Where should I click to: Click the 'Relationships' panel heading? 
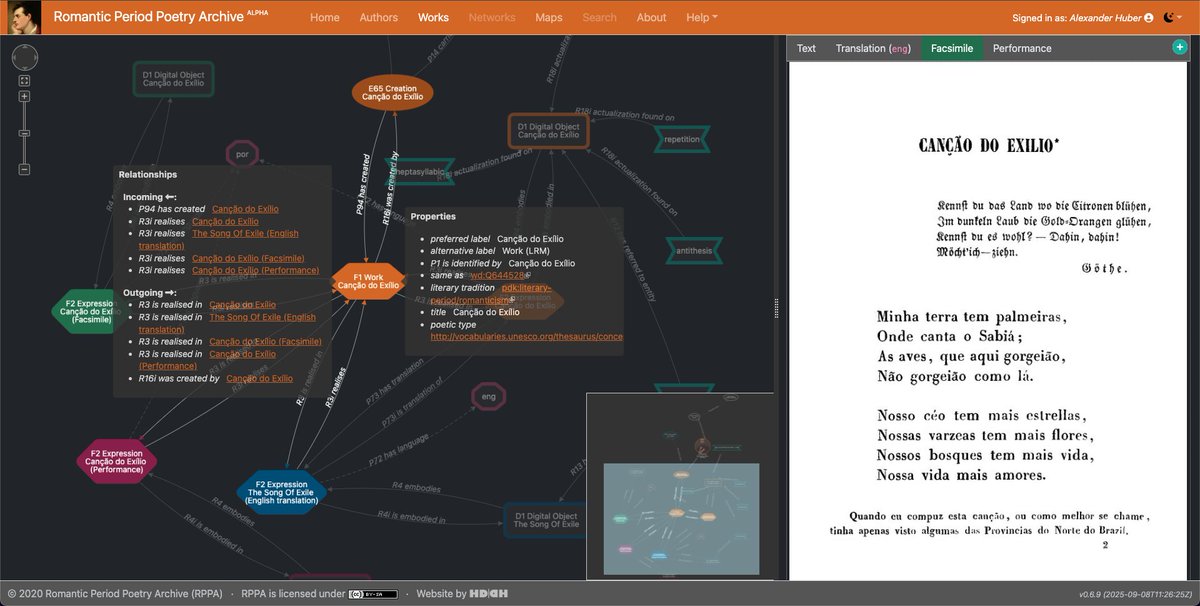tap(147, 175)
